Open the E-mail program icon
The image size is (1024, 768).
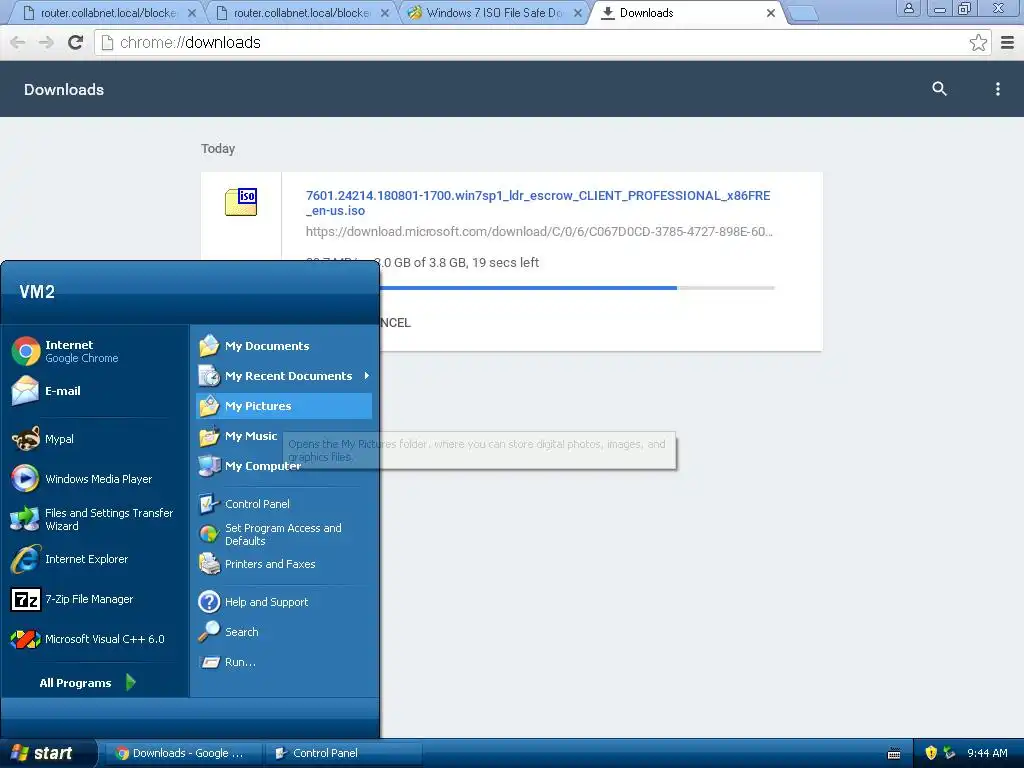tap(25, 391)
